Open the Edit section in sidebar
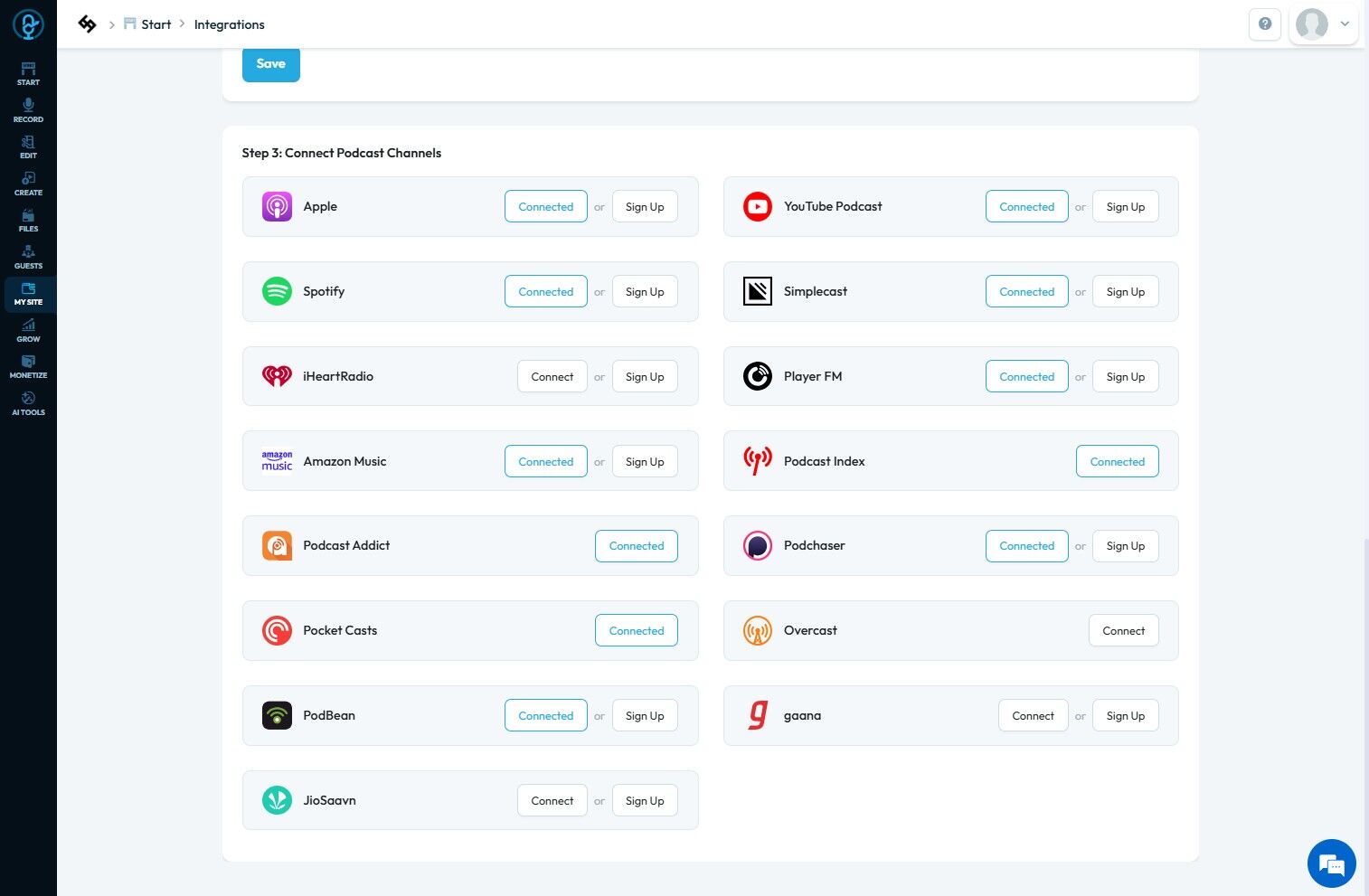 tap(28, 147)
